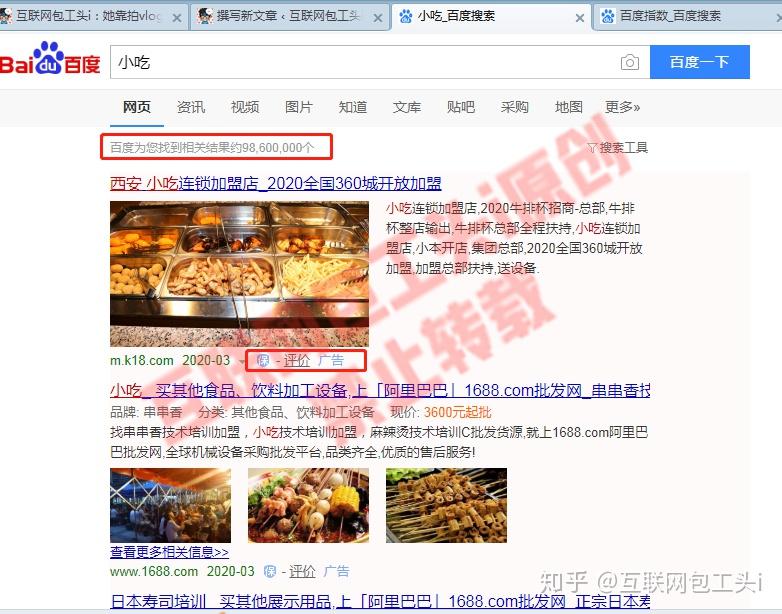
Task: Click the www.1688.com result URL
Action: click(x=154, y=572)
